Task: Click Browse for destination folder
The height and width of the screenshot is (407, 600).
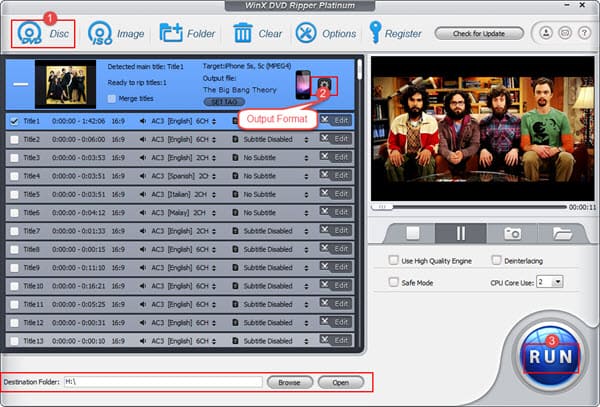Action: click(x=290, y=382)
